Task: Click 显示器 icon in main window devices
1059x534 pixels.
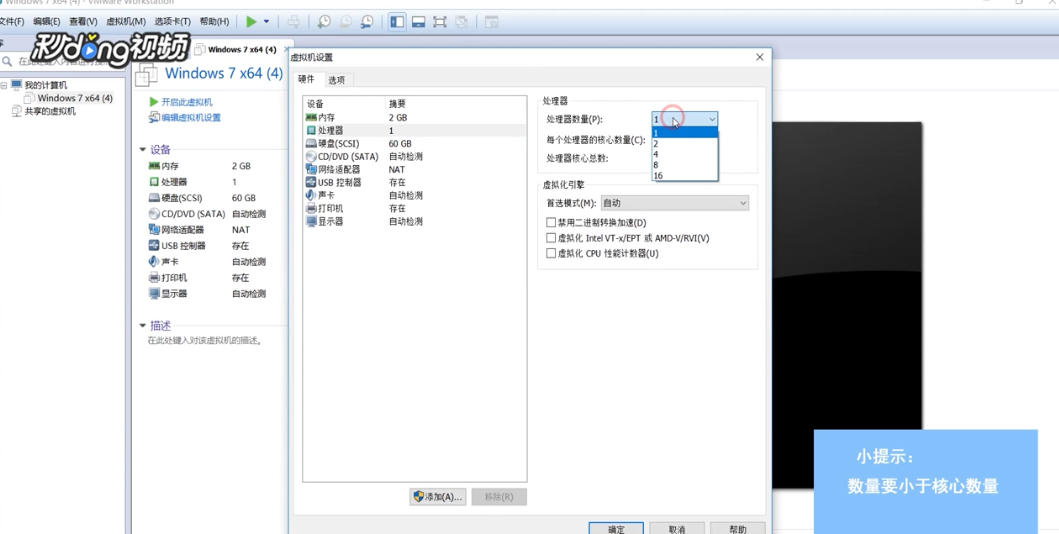Action: point(154,294)
